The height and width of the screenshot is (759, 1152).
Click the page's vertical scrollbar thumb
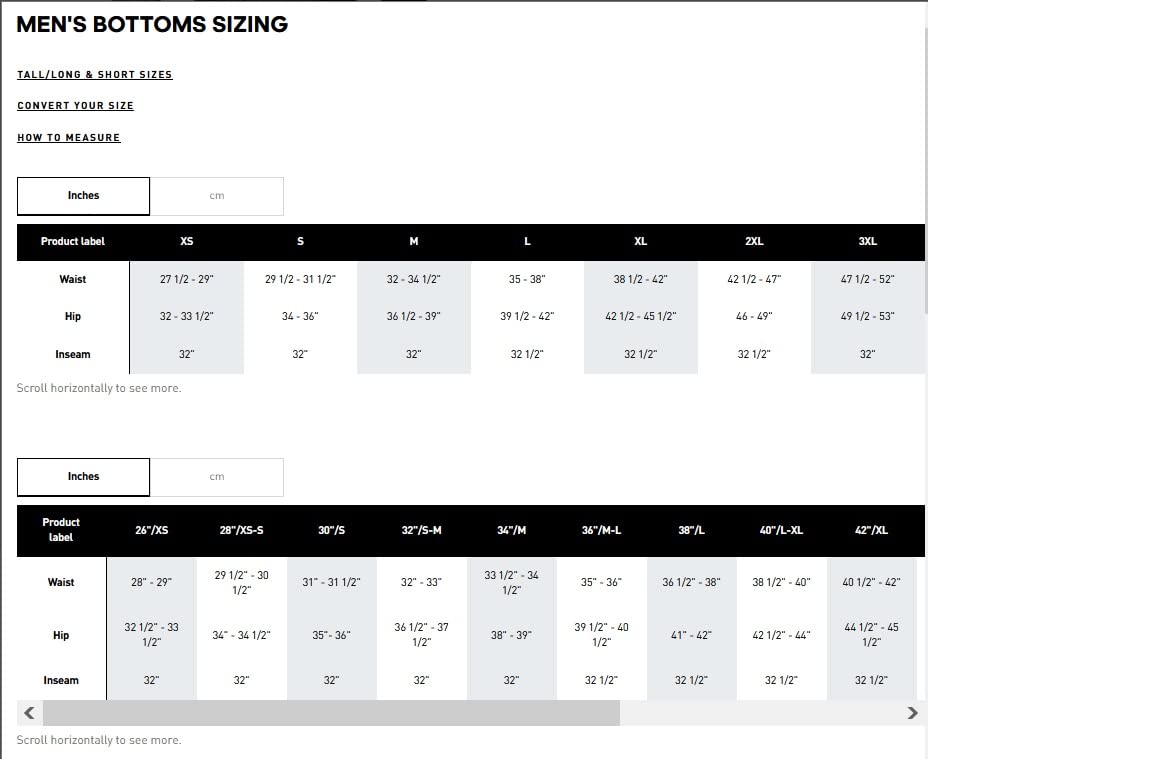tap(926, 170)
